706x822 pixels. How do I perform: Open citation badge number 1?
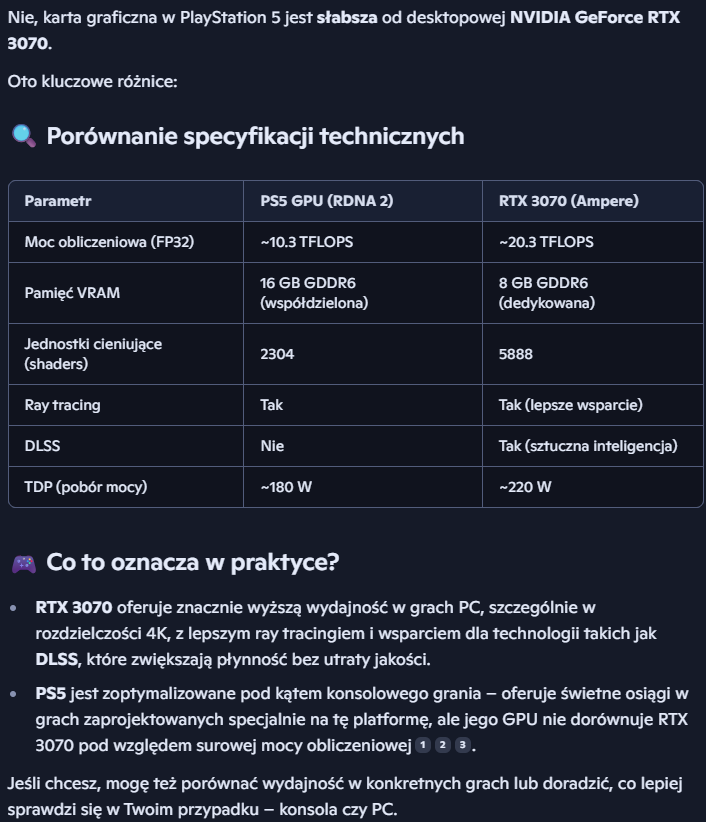(423, 745)
